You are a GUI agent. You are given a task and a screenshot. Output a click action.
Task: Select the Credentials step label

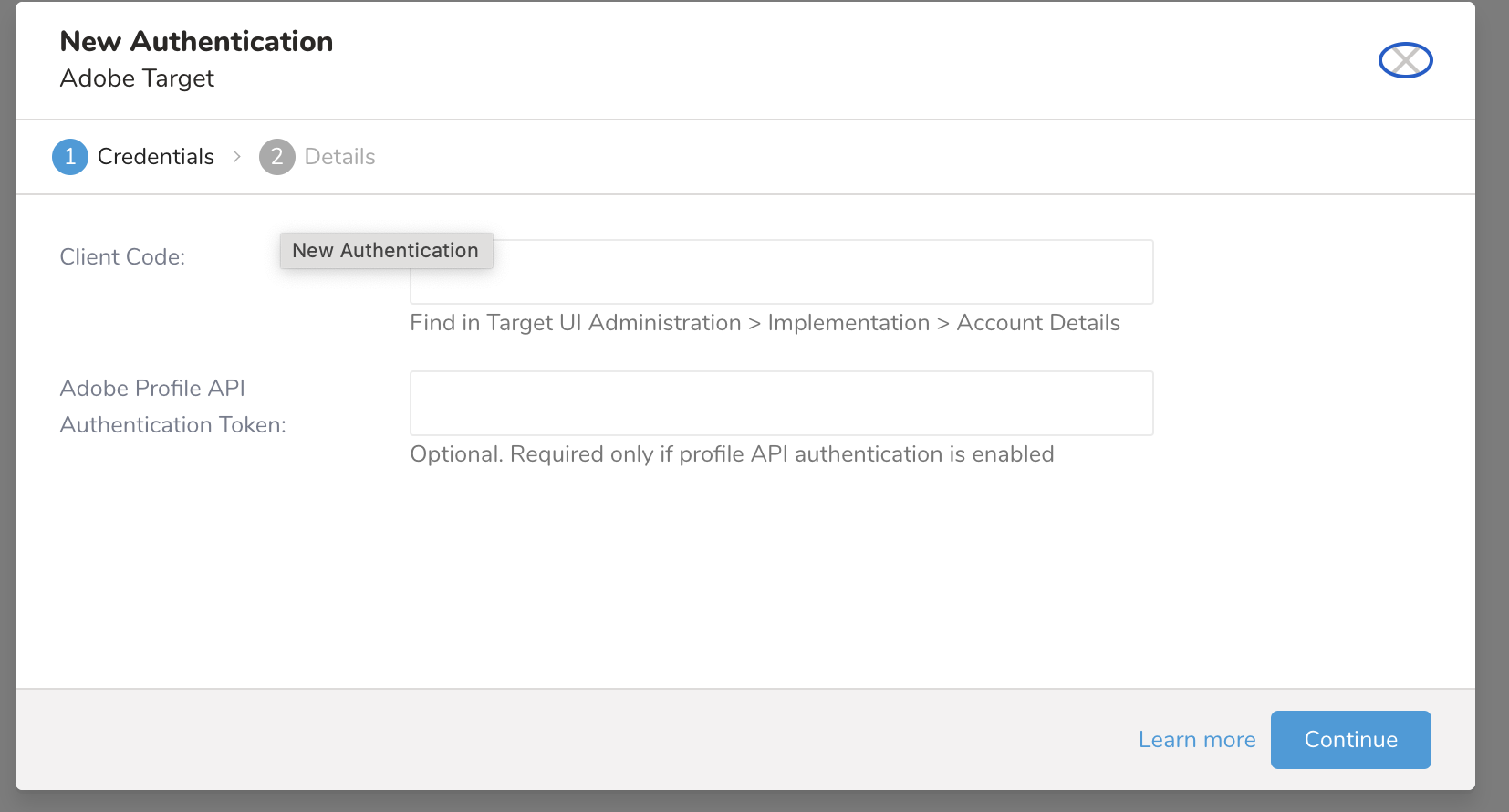(x=156, y=157)
